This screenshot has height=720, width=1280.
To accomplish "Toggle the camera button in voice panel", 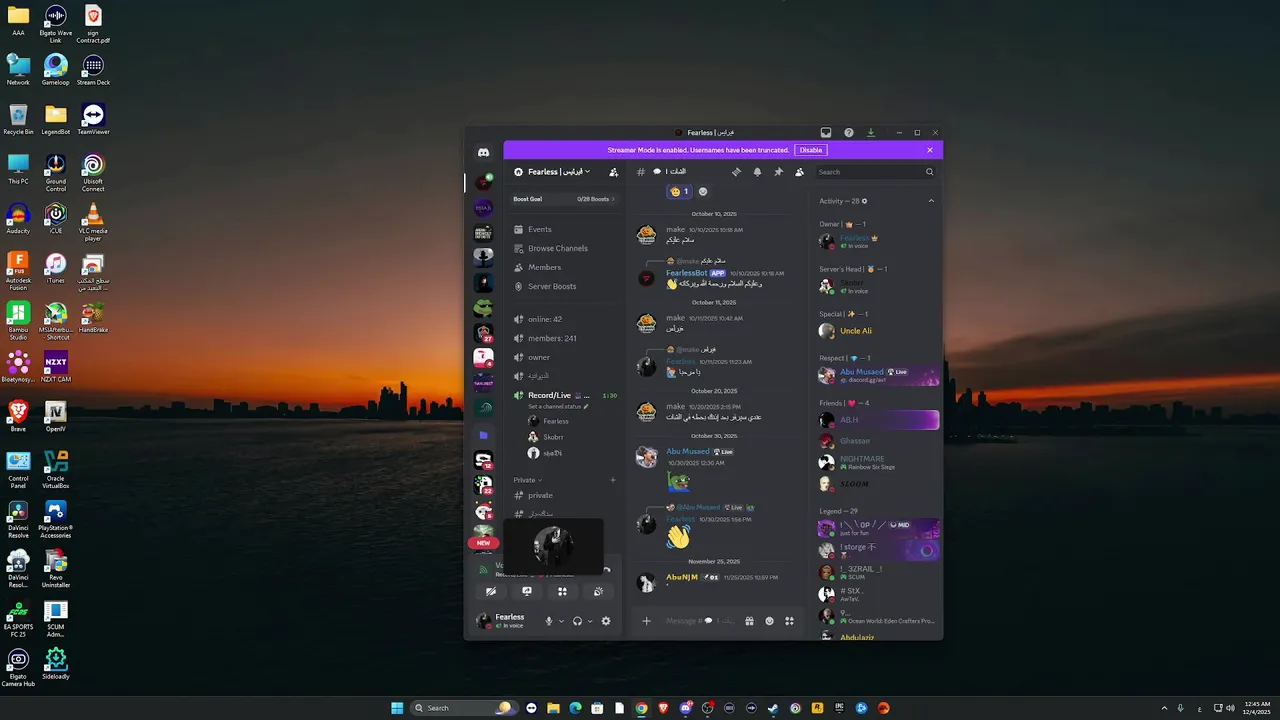I will pyautogui.click(x=491, y=591).
